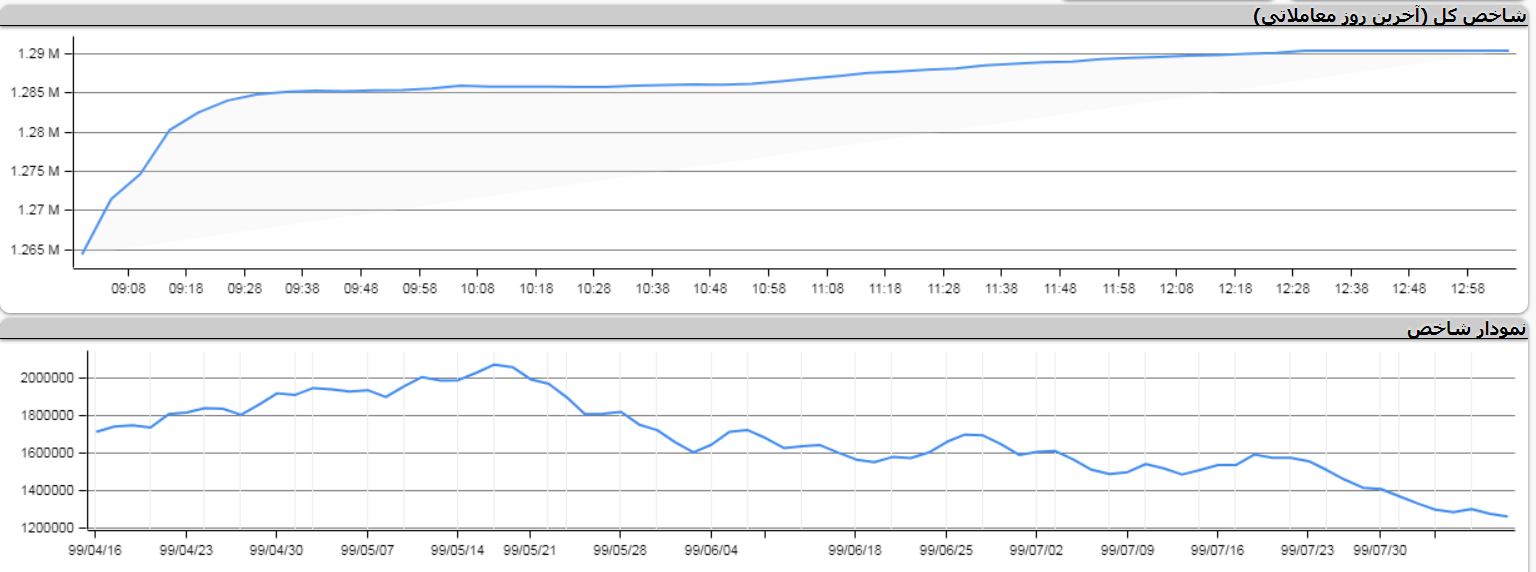Screen dimensions: 1536x572
Task: Select the 1.28 M axis label
Action: coord(40,132)
